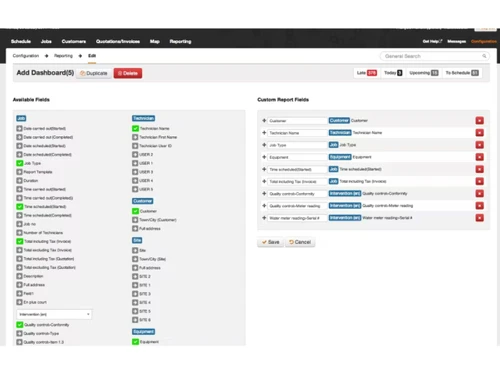Check Date carried out (Completed) field
500x375 pixels.
(x=19, y=137)
